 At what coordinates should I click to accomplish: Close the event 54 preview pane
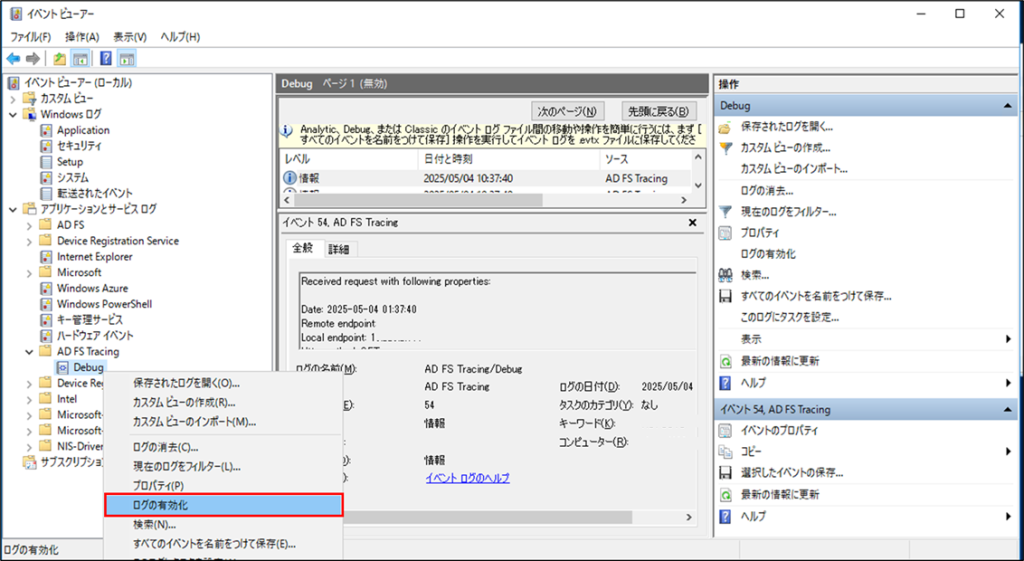(x=692, y=223)
